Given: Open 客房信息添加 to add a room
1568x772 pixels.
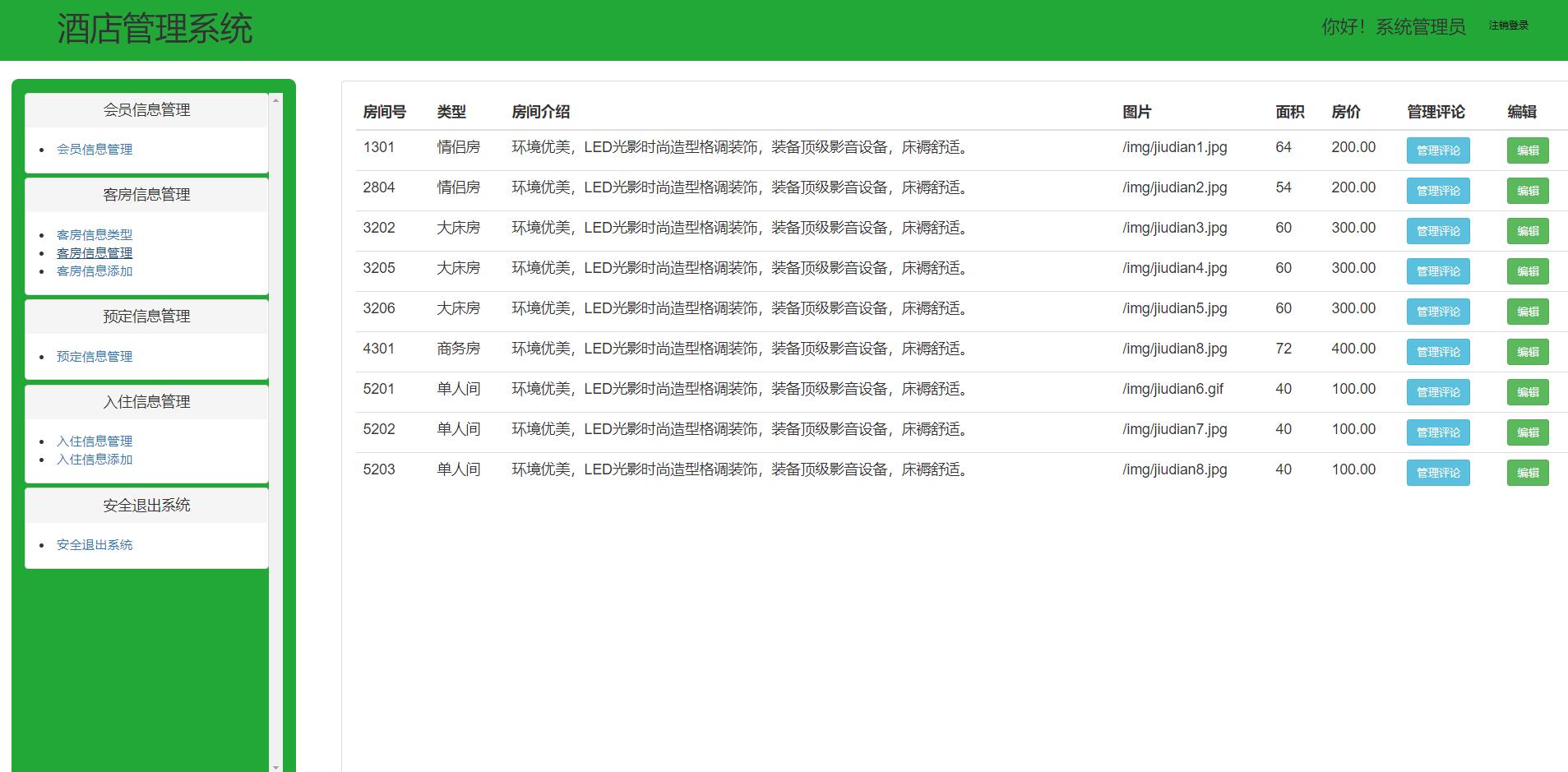Looking at the screenshot, I should (x=94, y=270).
